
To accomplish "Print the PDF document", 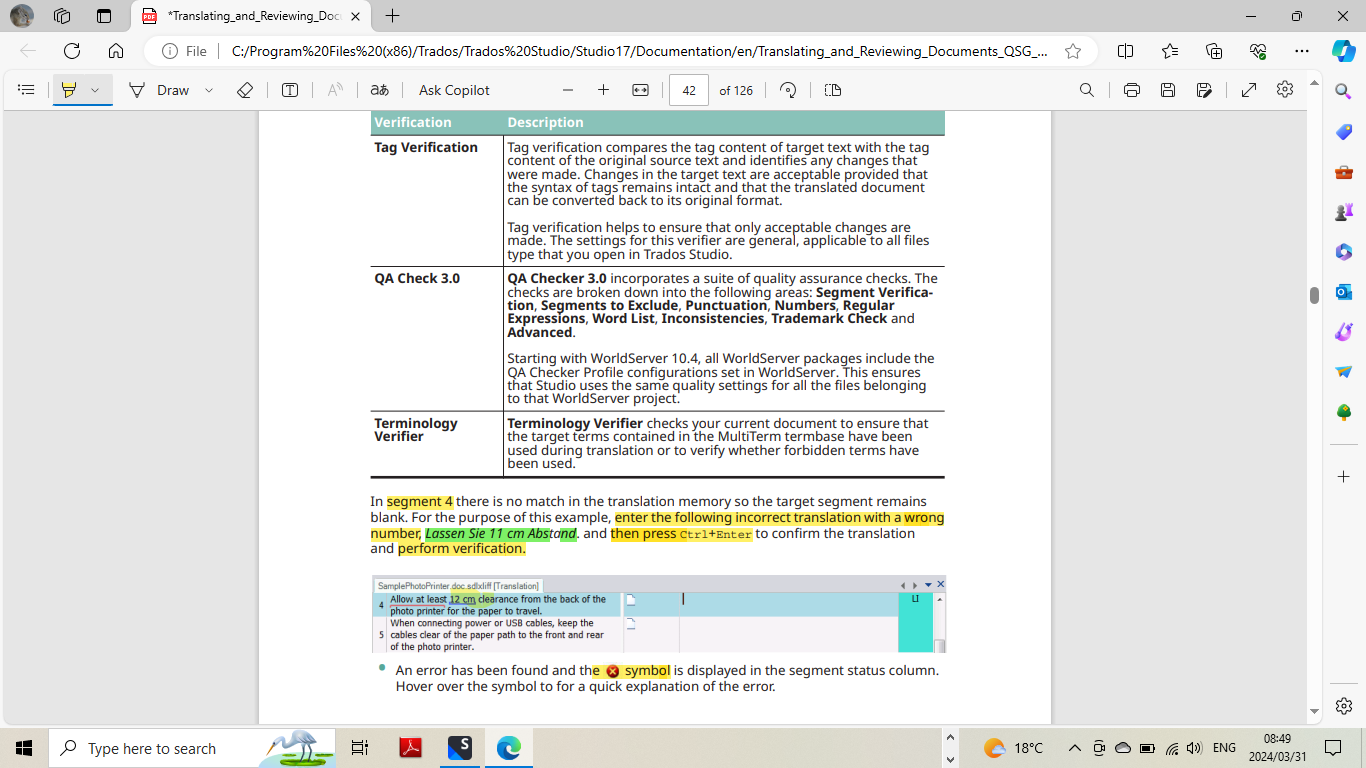I will pos(1132,90).
